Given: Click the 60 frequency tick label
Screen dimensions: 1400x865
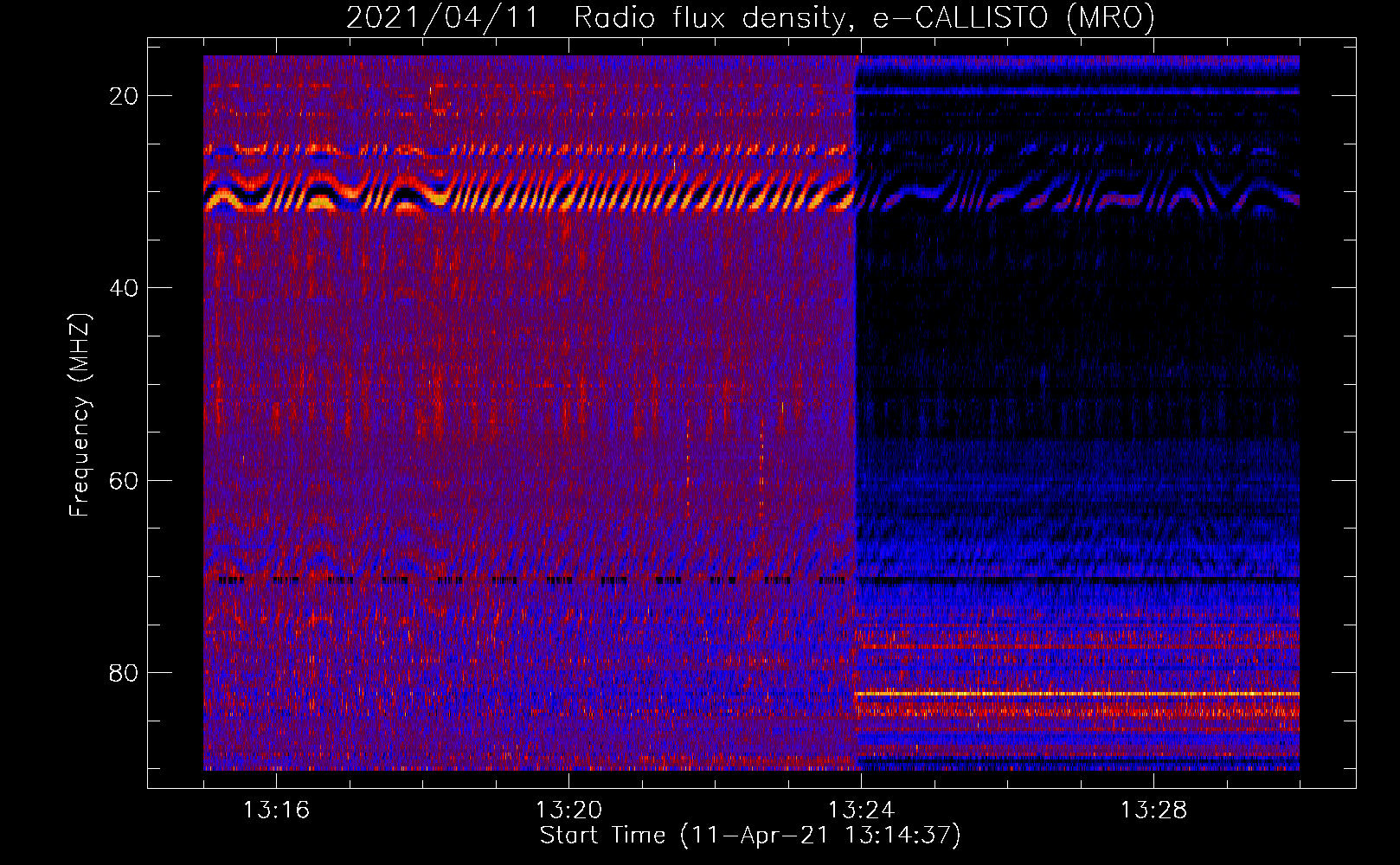Looking at the screenshot, I should point(124,480).
